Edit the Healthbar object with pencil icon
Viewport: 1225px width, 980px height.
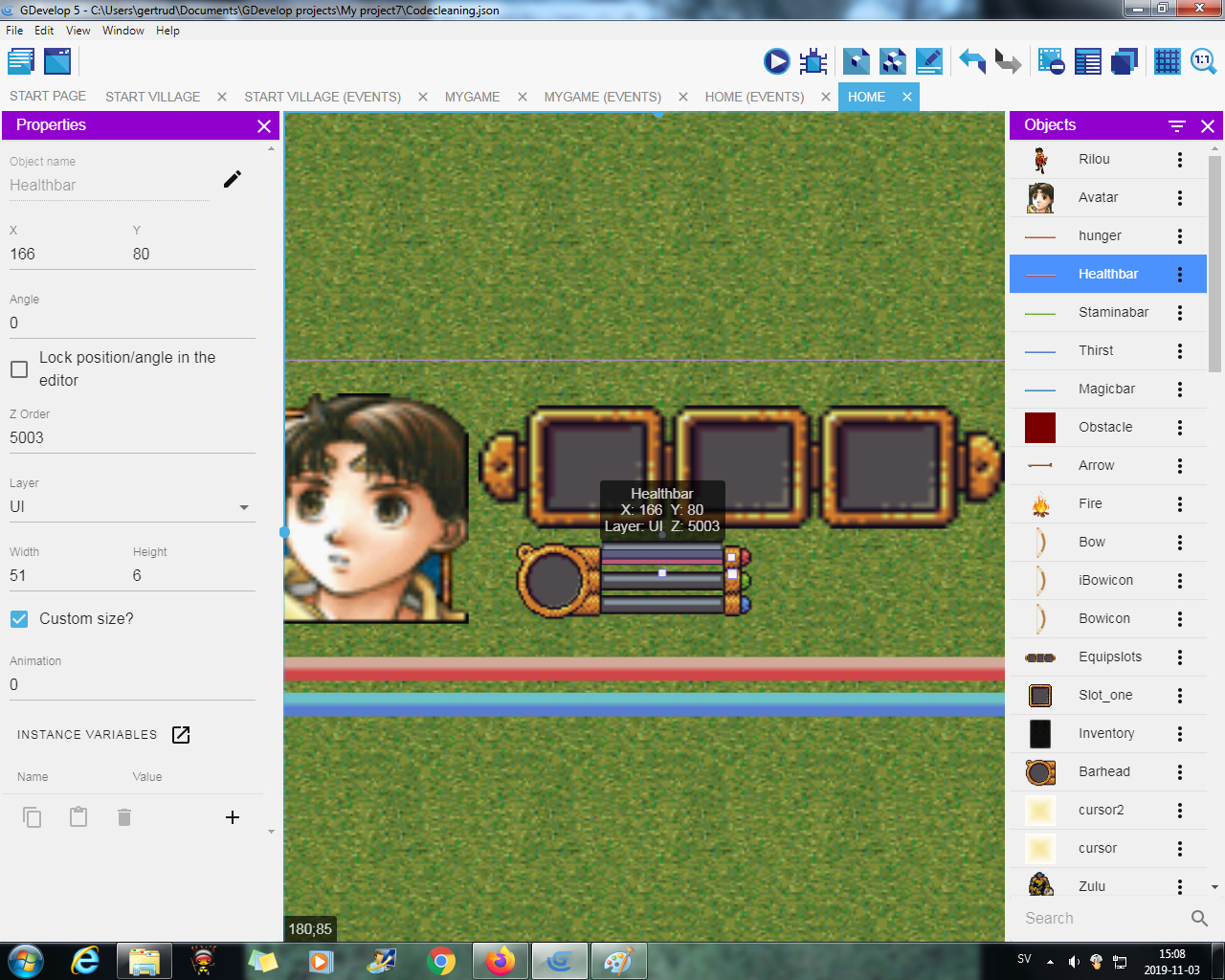[x=233, y=179]
